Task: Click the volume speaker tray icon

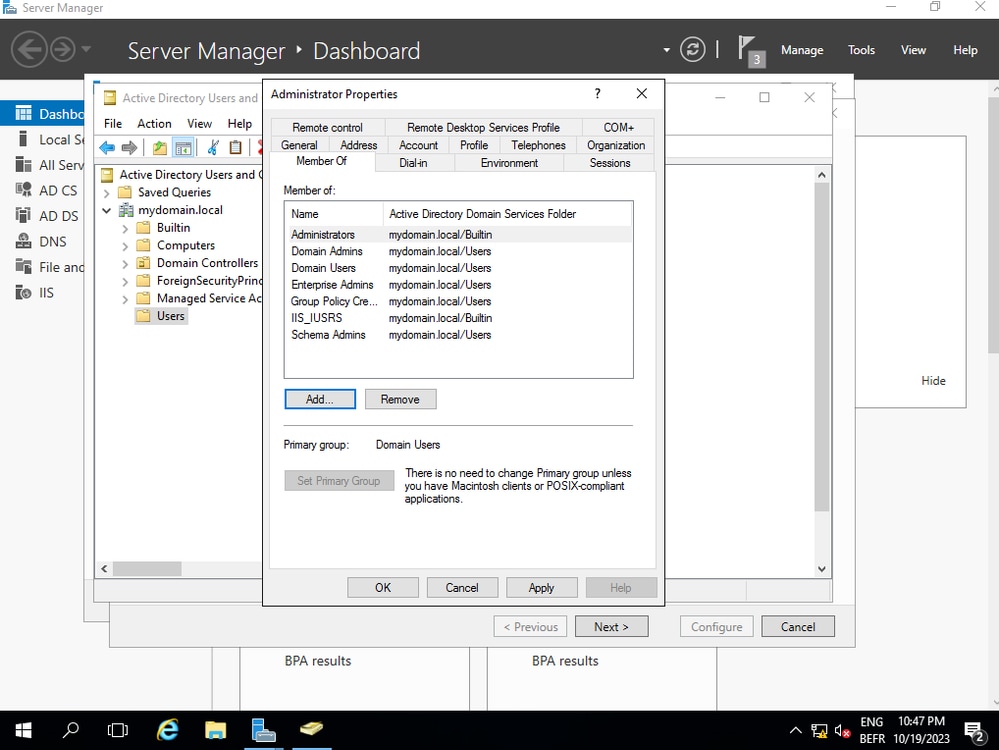Action: [842, 732]
